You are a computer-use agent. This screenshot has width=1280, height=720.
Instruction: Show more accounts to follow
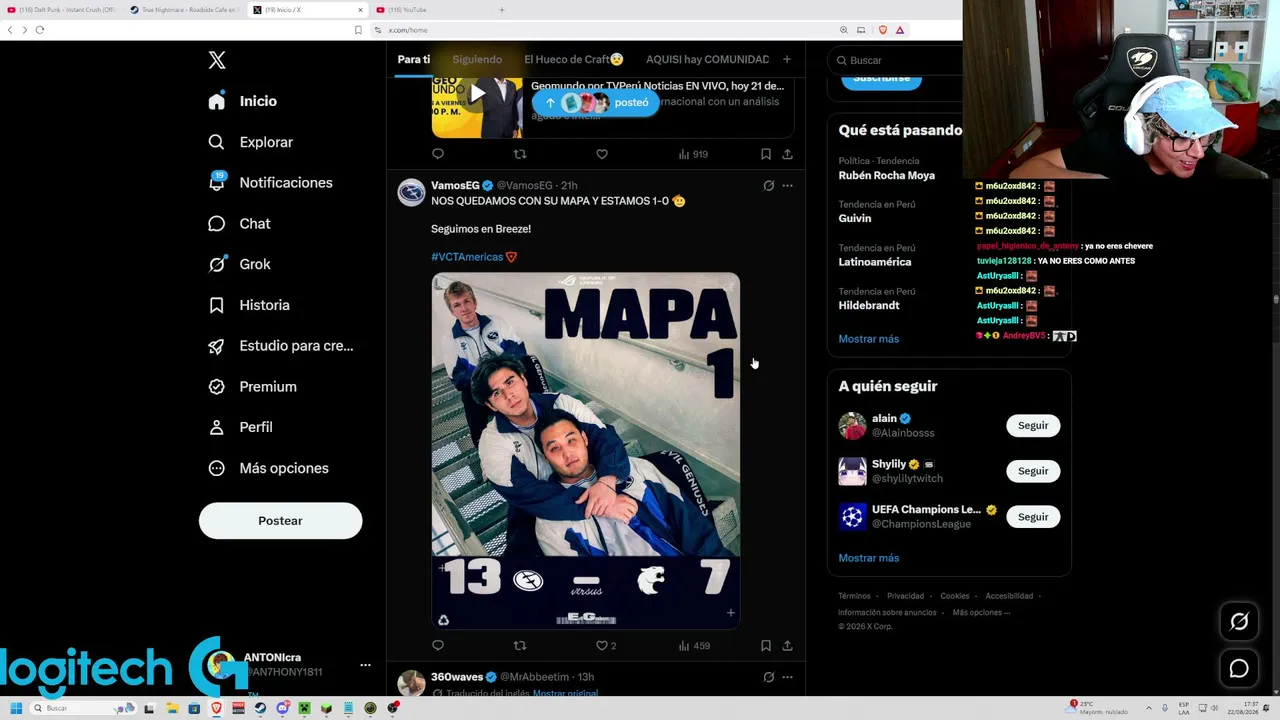[x=869, y=558]
